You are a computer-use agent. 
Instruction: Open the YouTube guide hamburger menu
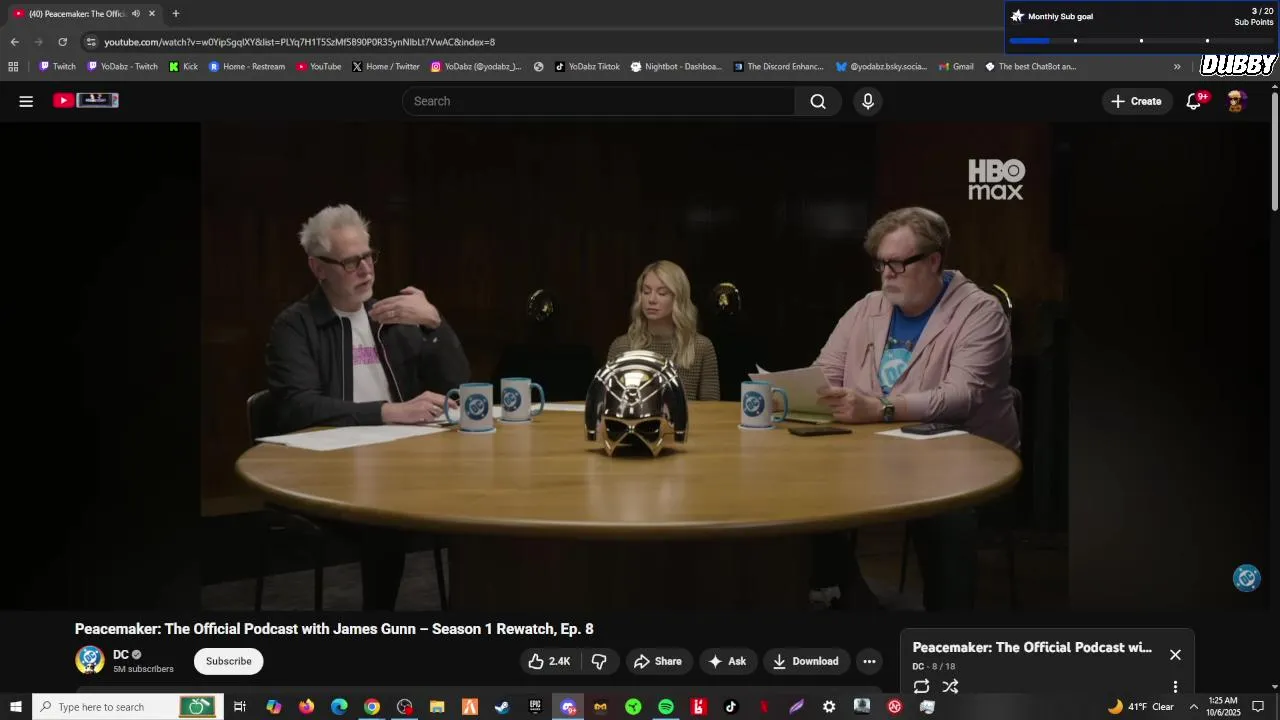(x=26, y=101)
